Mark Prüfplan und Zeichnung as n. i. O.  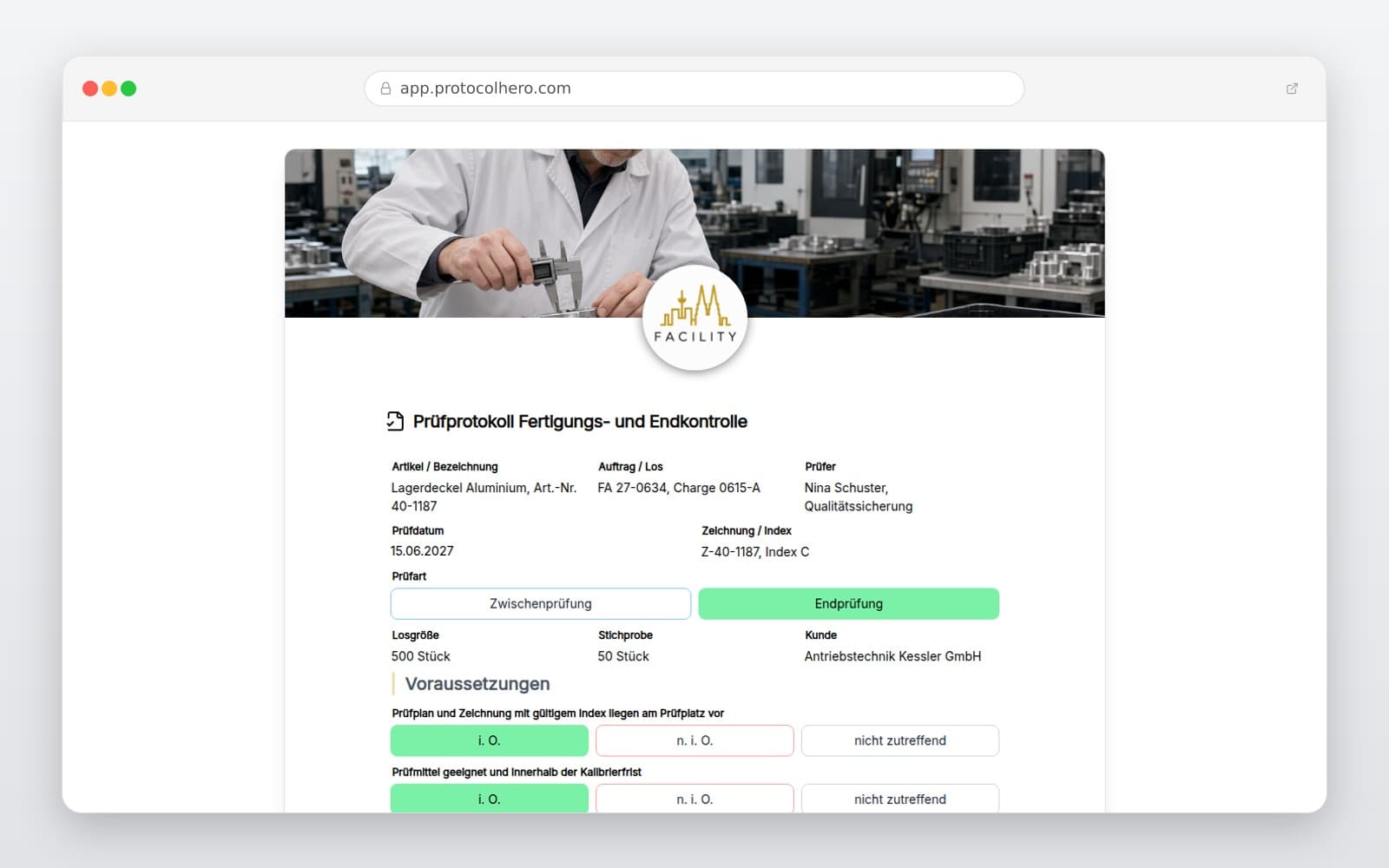(x=694, y=740)
